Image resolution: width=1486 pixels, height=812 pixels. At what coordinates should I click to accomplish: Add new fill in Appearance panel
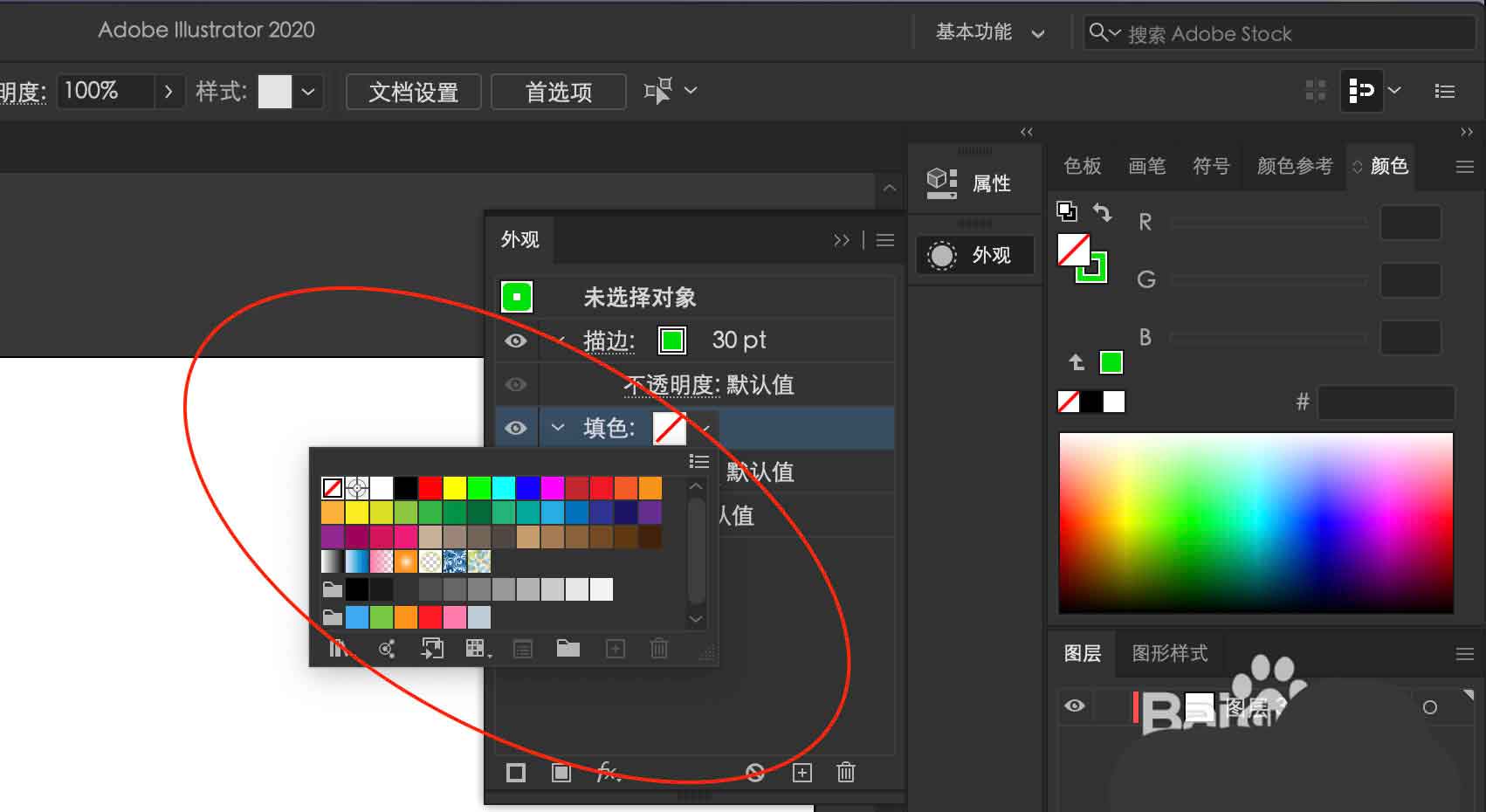tap(561, 772)
